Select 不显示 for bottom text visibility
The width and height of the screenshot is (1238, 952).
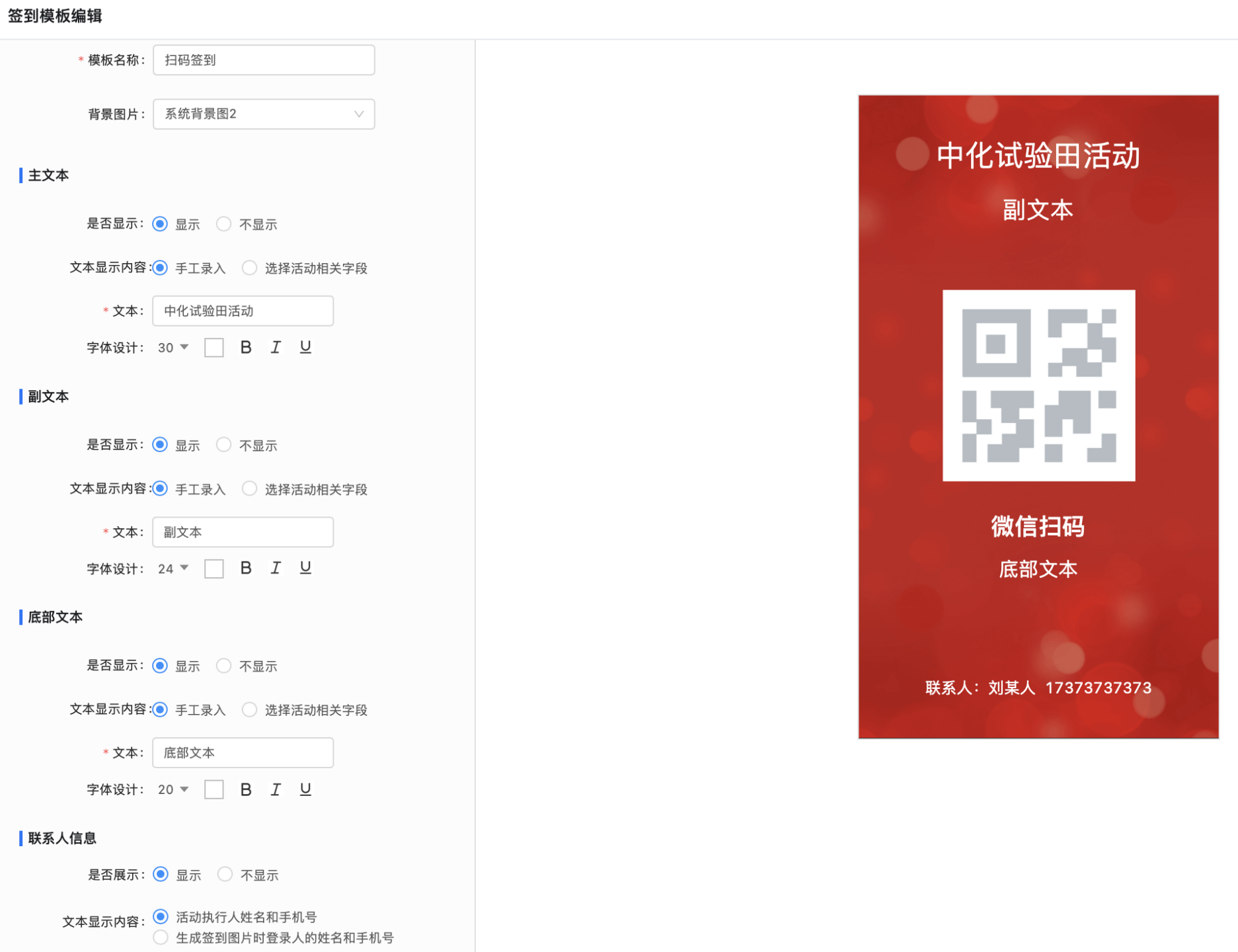tap(224, 666)
